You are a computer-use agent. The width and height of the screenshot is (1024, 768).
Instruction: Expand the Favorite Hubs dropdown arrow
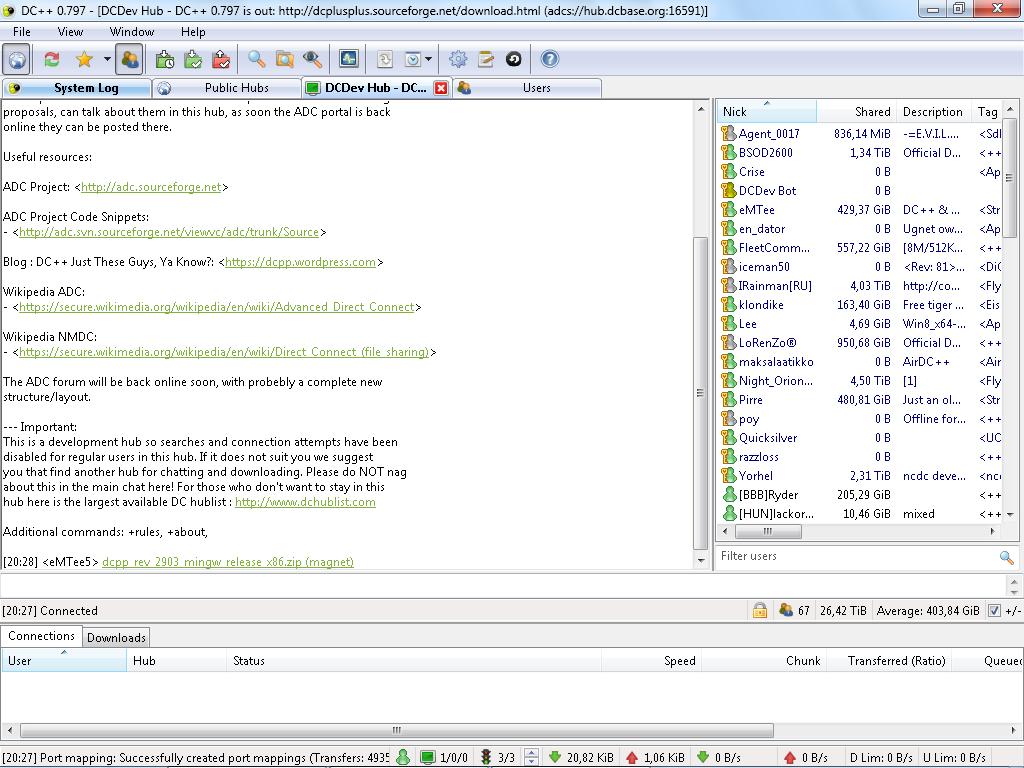[x=107, y=59]
